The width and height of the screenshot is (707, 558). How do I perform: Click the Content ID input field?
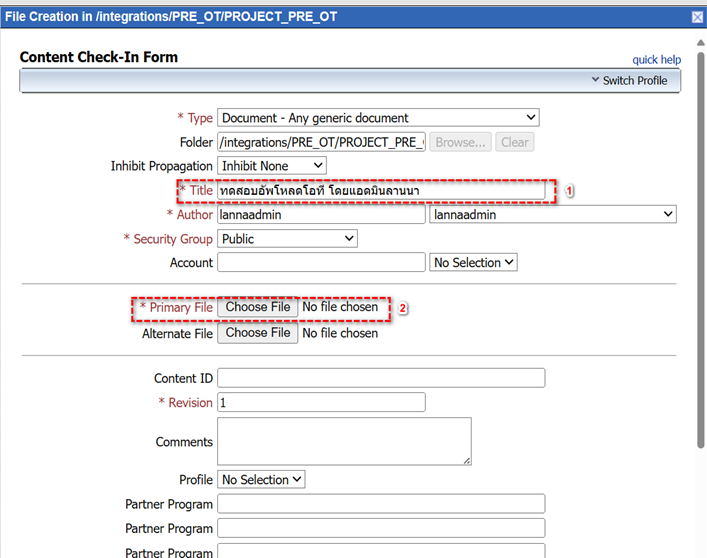pyautogui.click(x=381, y=378)
